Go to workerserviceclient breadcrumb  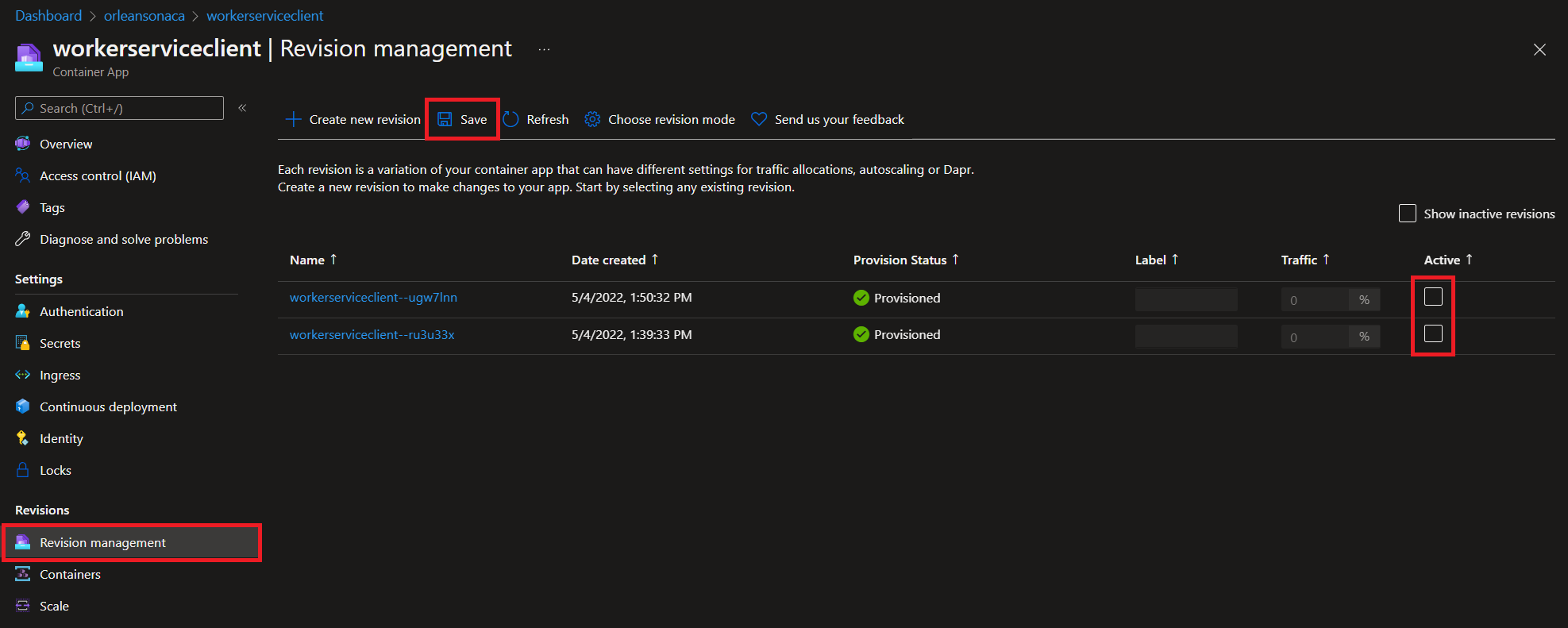click(265, 16)
